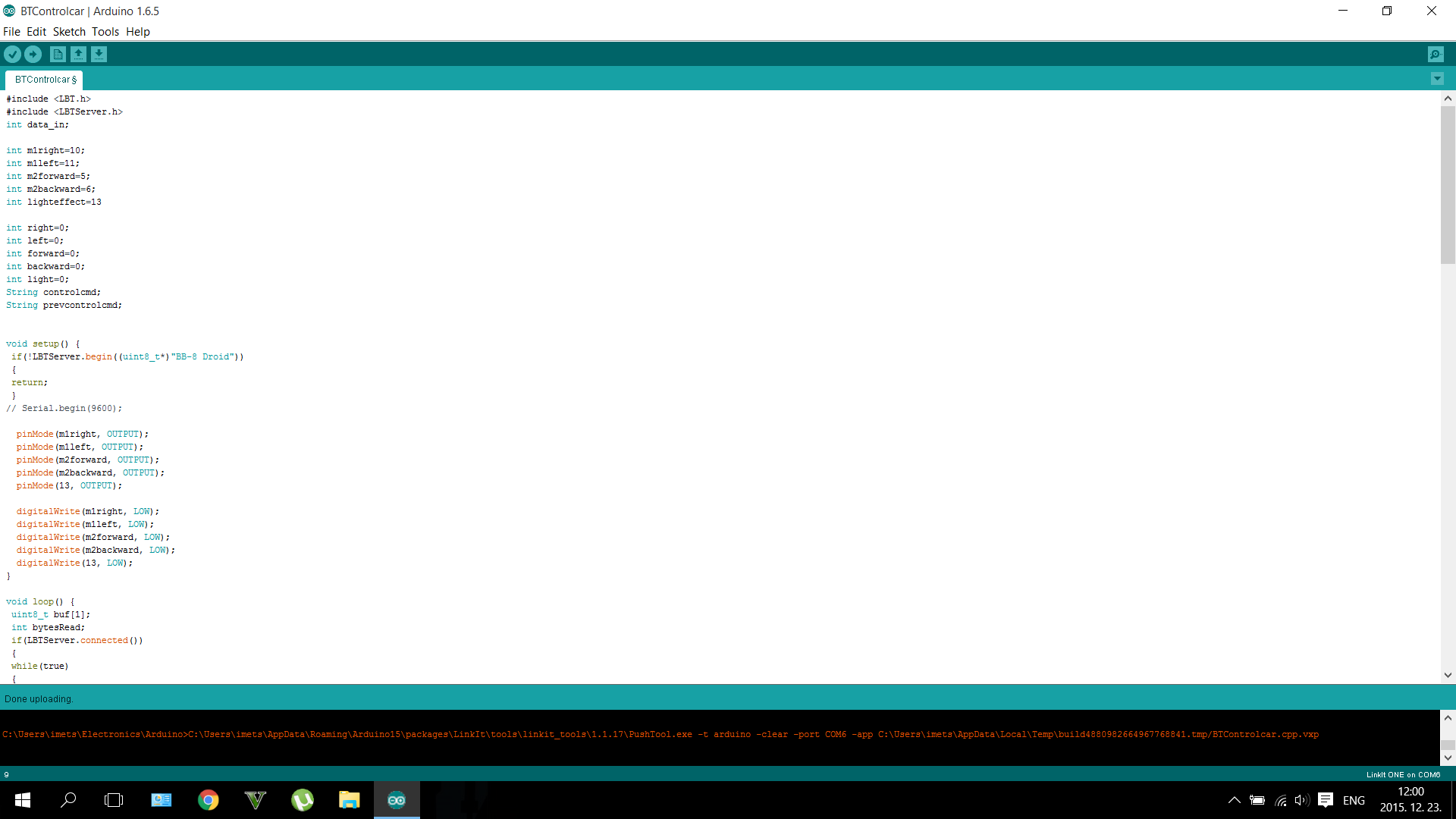This screenshot has width=1456, height=819.
Task: Launch Chrome from the taskbar
Action: coord(208,799)
